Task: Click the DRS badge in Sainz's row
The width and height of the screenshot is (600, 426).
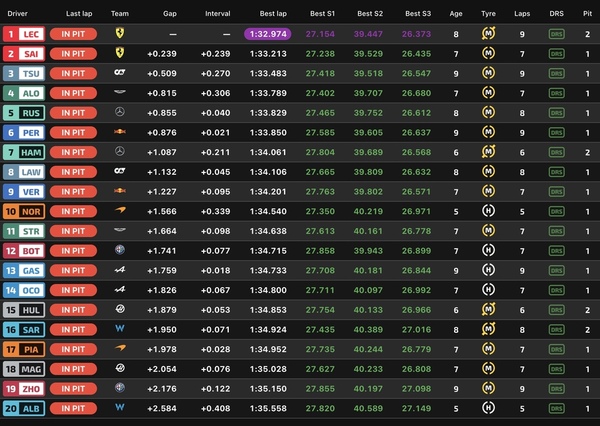Action: (556, 54)
